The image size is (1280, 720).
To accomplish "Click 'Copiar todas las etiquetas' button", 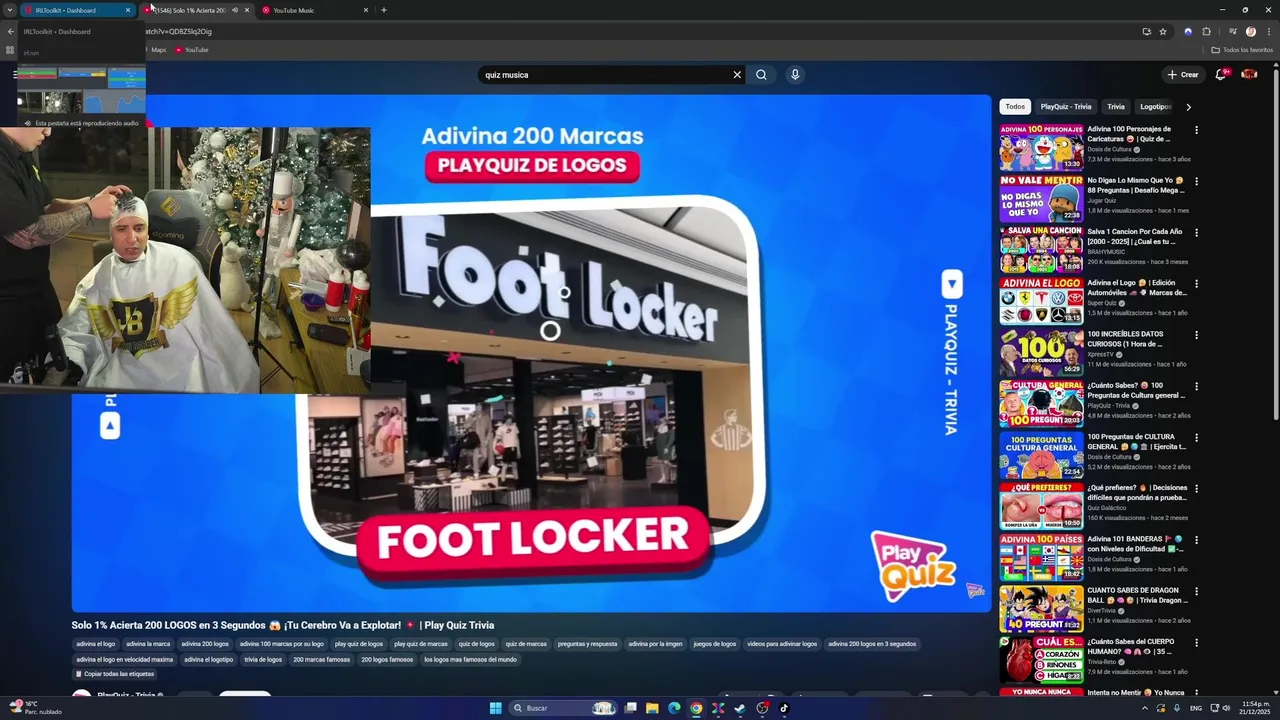I will (114, 674).
